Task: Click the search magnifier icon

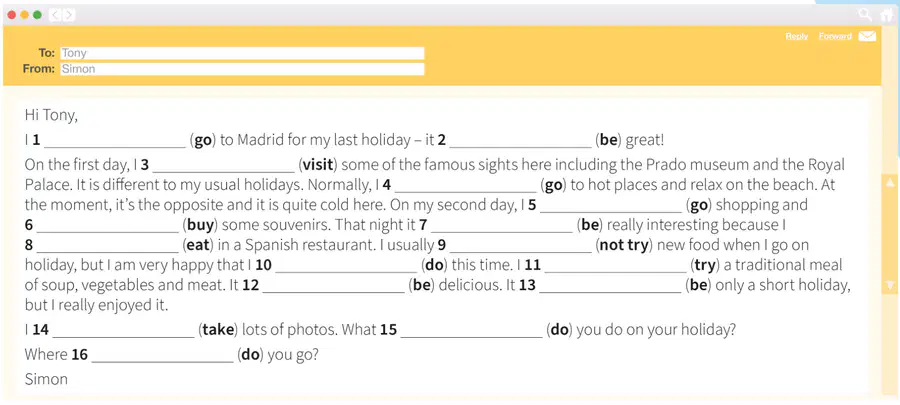Action: (864, 14)
